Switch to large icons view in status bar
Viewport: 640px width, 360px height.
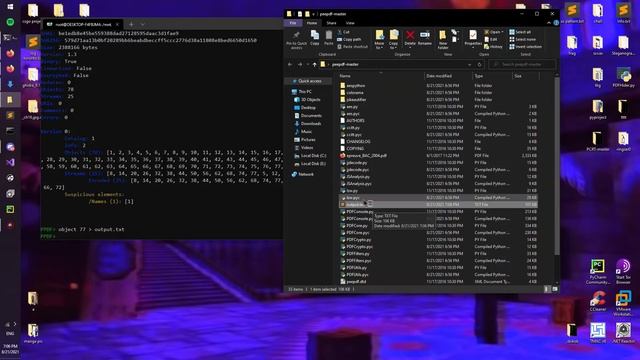pyautogui.click(x=555, y=289)
